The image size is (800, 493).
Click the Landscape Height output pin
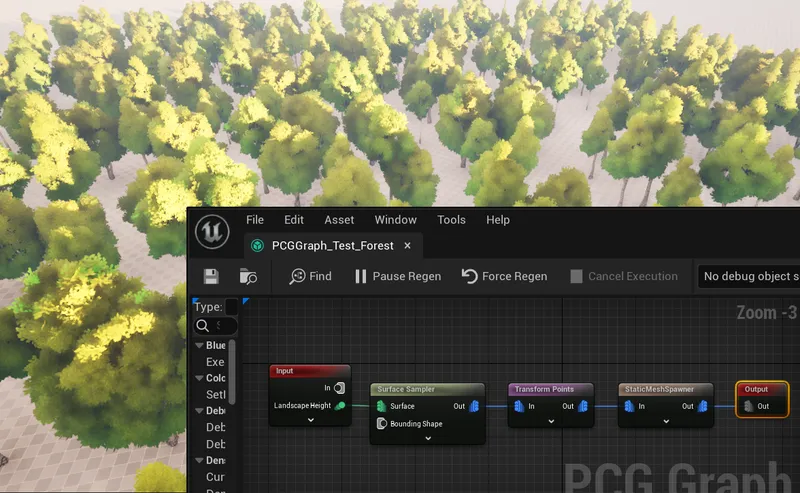(x=340, y=406)
